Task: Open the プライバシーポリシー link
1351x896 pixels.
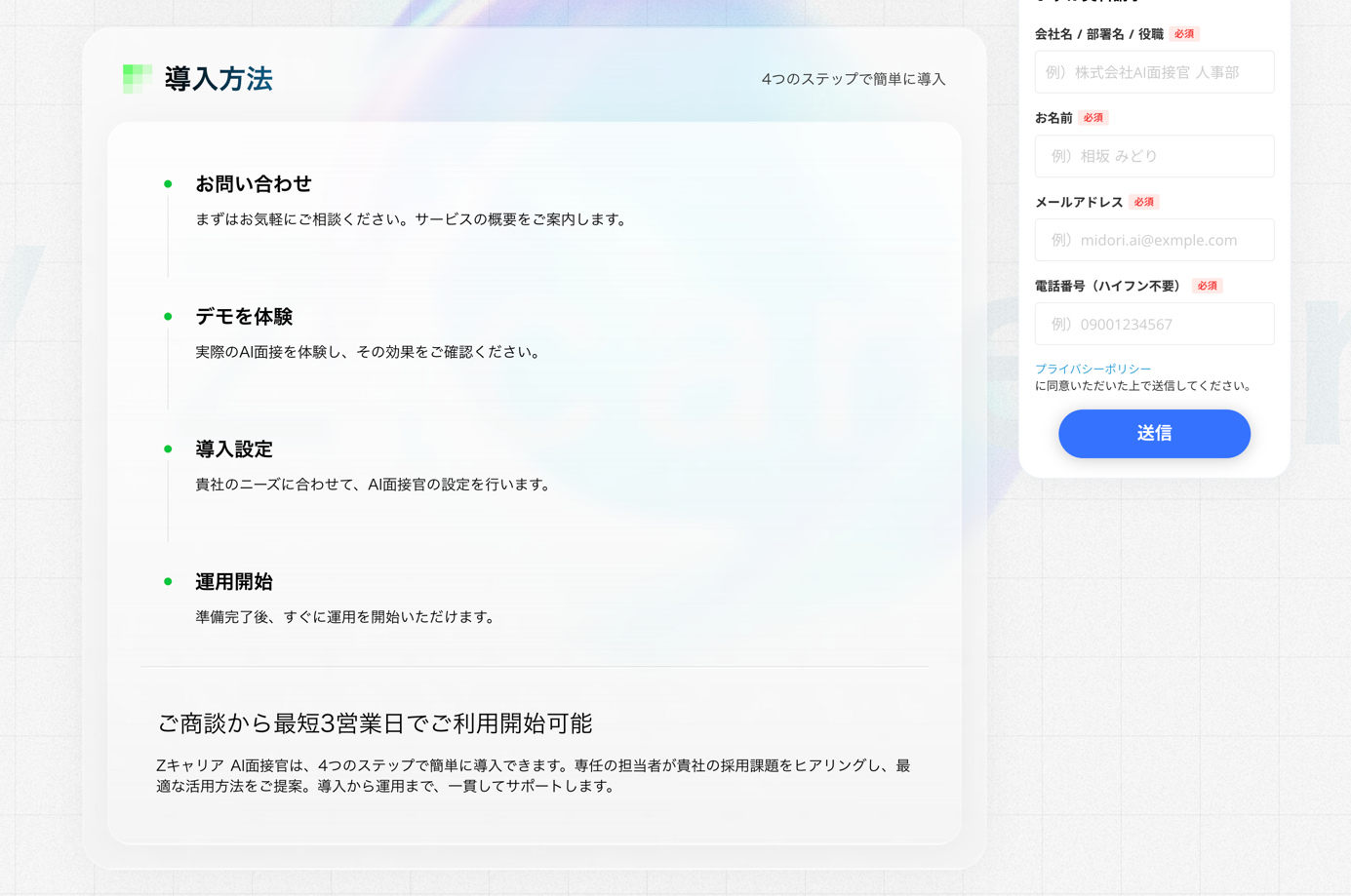Action: (x=1093, y=369)
